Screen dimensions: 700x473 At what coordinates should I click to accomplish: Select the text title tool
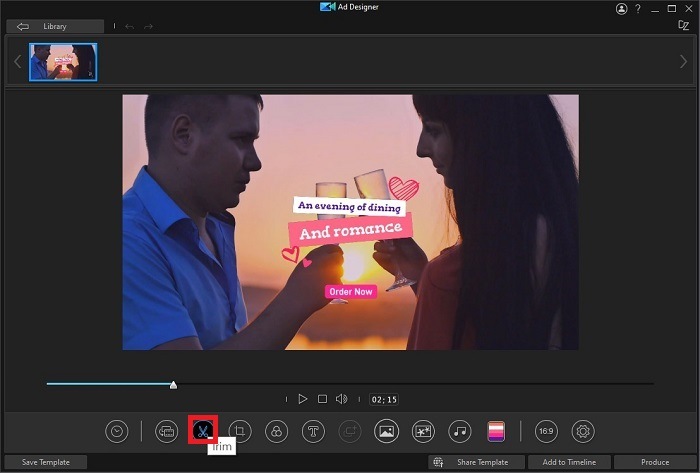tap(313, 431)
